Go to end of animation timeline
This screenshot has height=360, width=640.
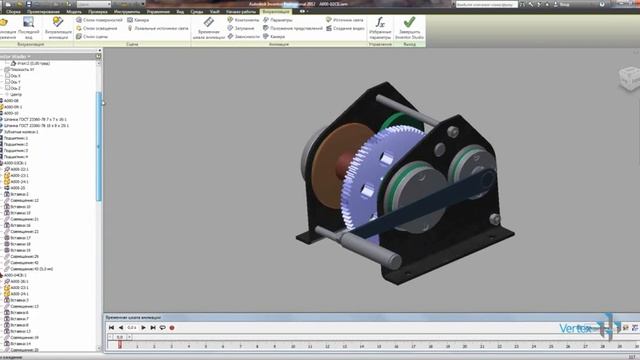153,328
